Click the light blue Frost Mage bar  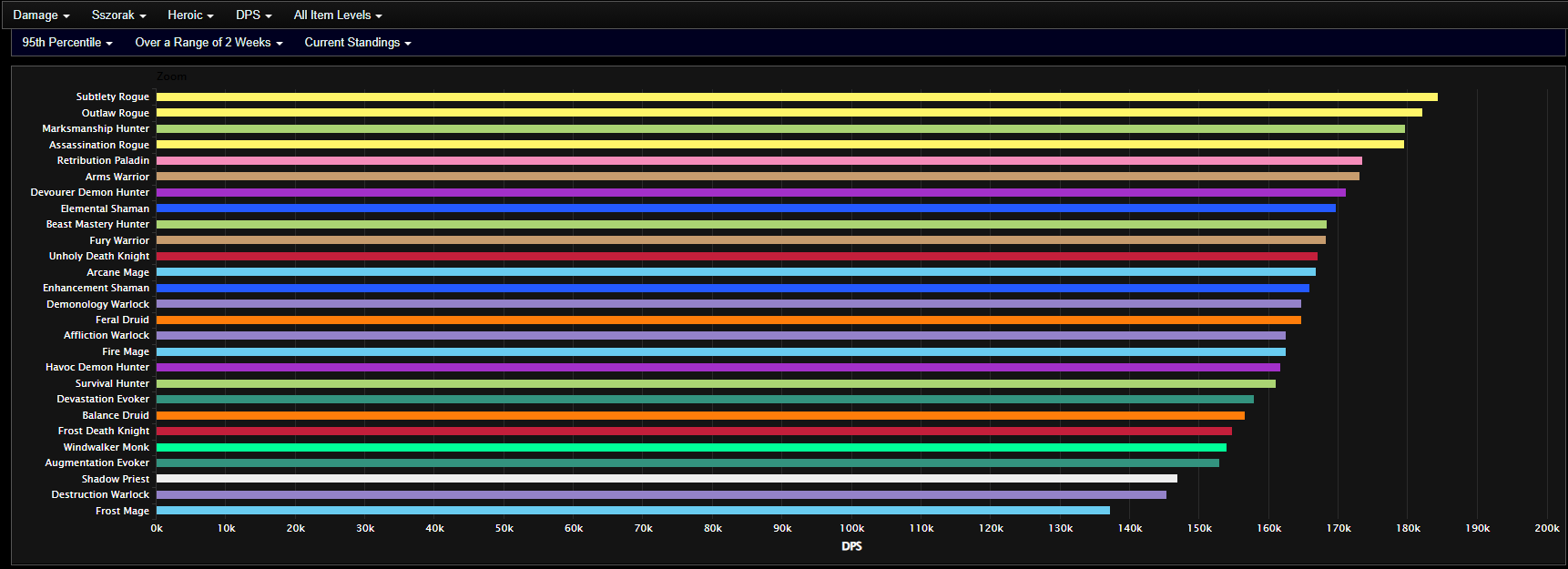click(x=633, y=511)
